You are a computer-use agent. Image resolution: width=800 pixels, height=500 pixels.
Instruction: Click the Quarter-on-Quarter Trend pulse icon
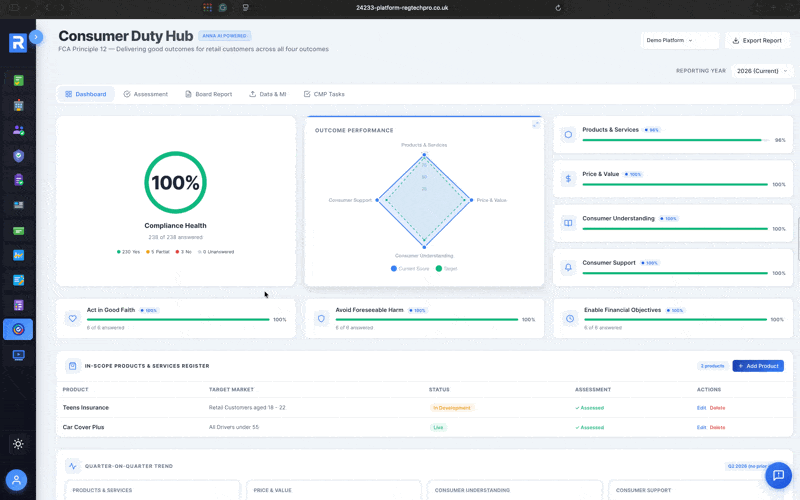point(72,466)
